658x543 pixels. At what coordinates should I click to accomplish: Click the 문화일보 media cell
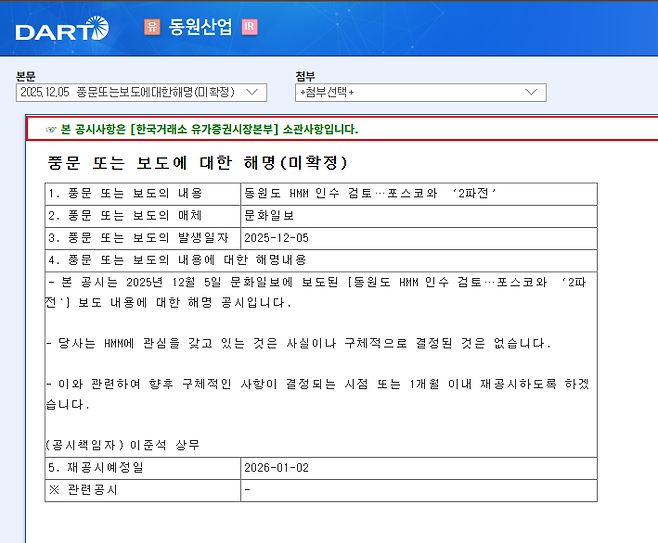pos(269,215)
